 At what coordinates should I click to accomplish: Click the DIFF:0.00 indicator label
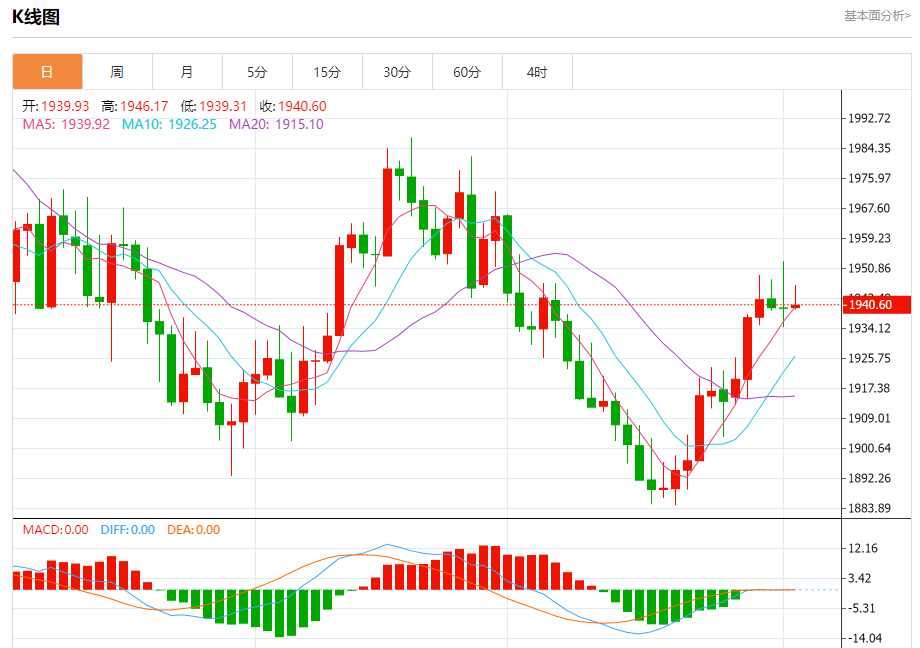coord(127,530)
